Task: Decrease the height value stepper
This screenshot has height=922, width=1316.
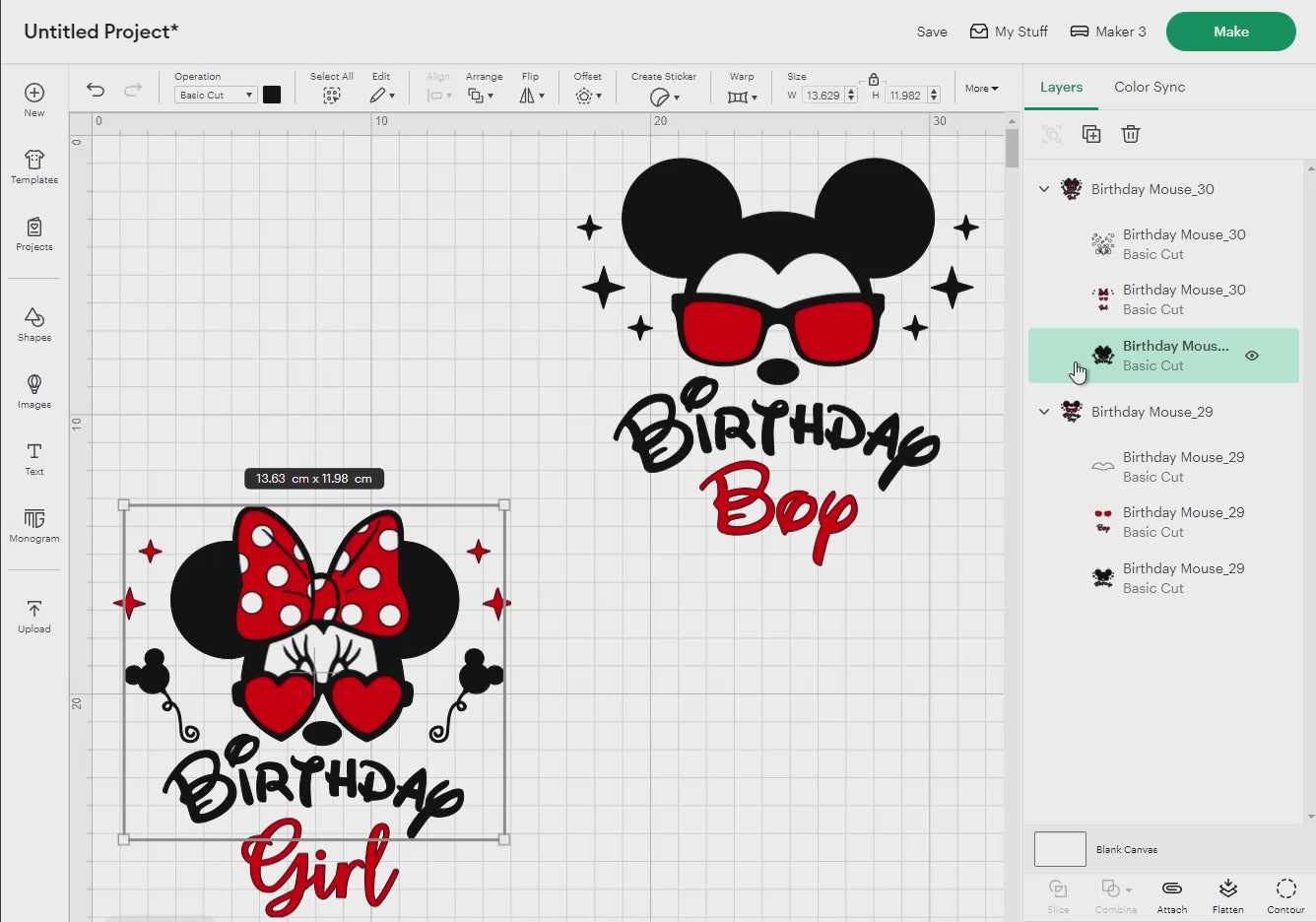Action: pos(934,99)
